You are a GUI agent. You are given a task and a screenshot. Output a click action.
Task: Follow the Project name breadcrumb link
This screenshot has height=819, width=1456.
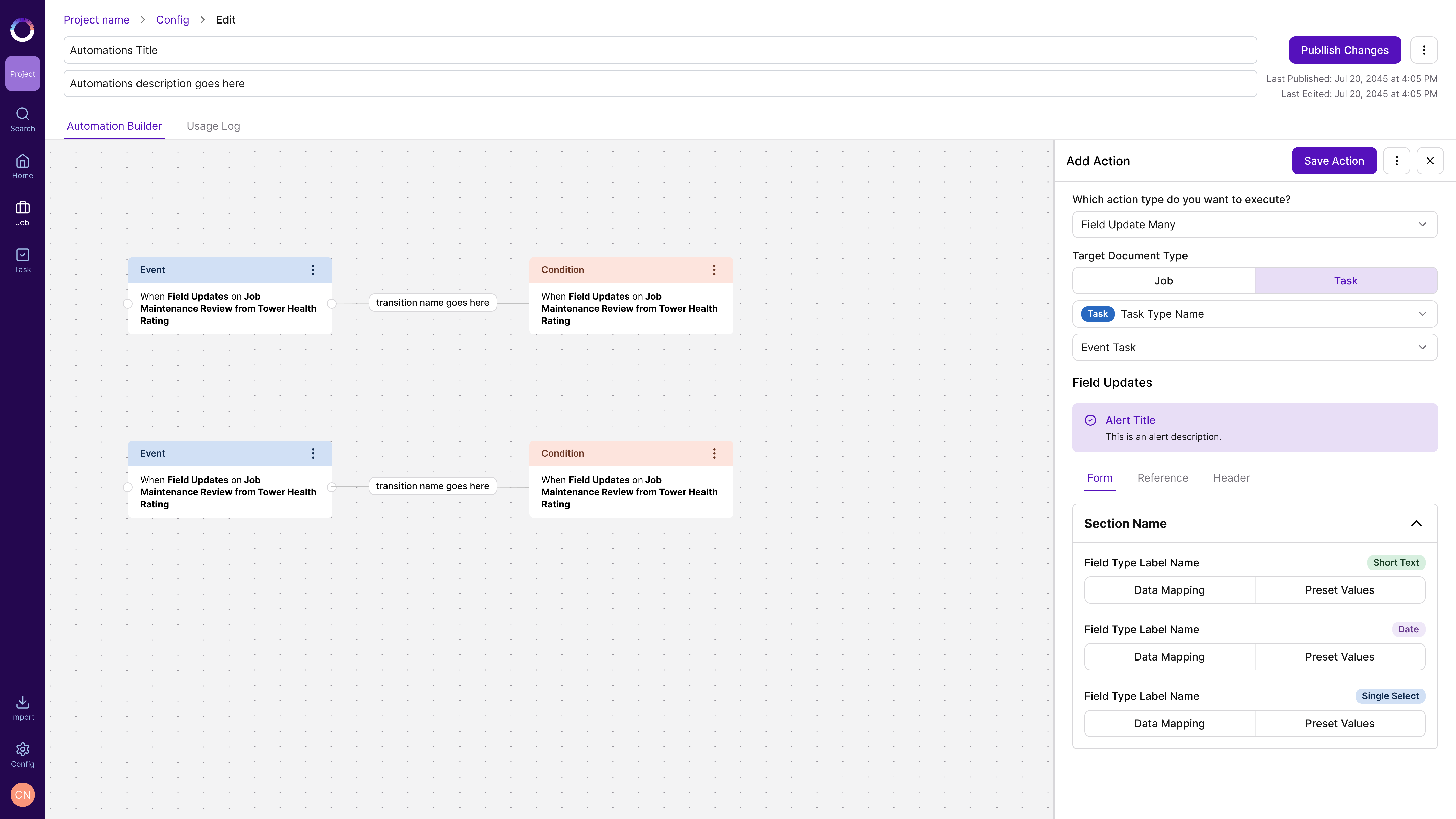[97, 20]
